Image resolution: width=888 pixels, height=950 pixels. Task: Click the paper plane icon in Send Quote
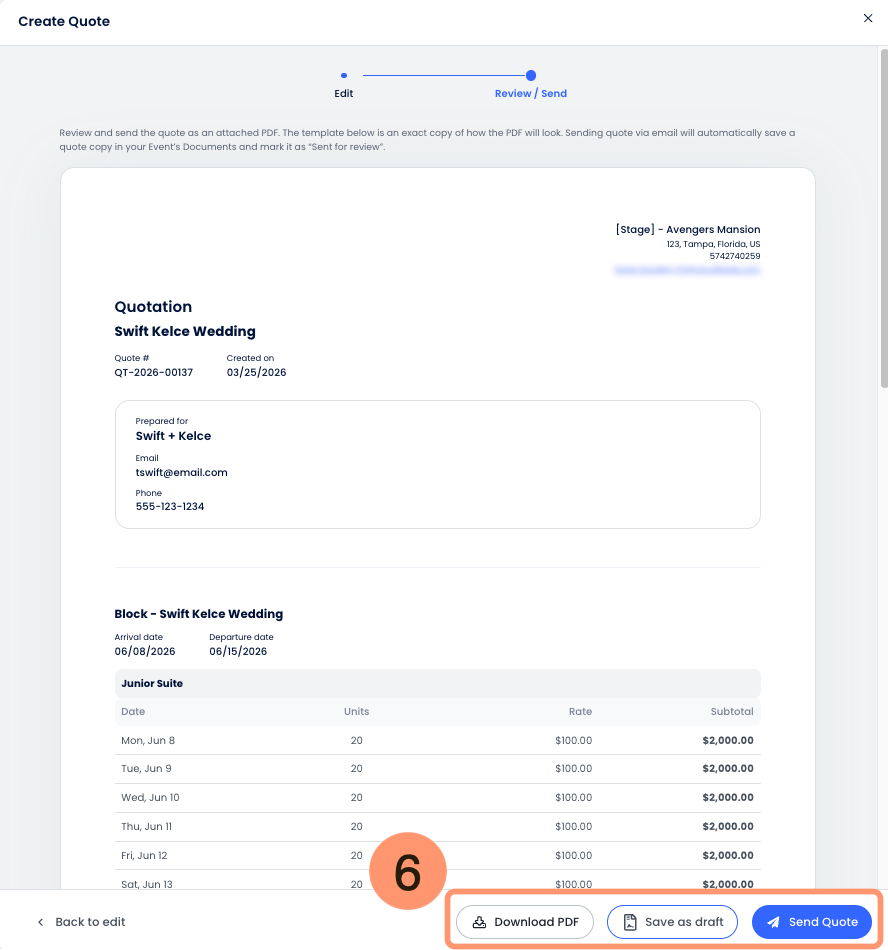coord(773,922)
